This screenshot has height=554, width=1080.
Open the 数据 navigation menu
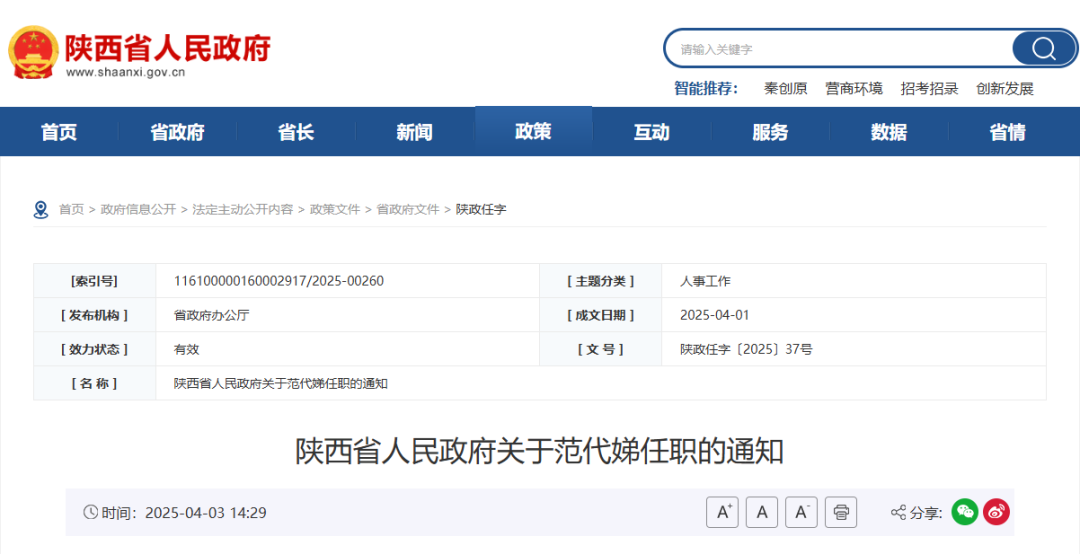pos(888,132)
